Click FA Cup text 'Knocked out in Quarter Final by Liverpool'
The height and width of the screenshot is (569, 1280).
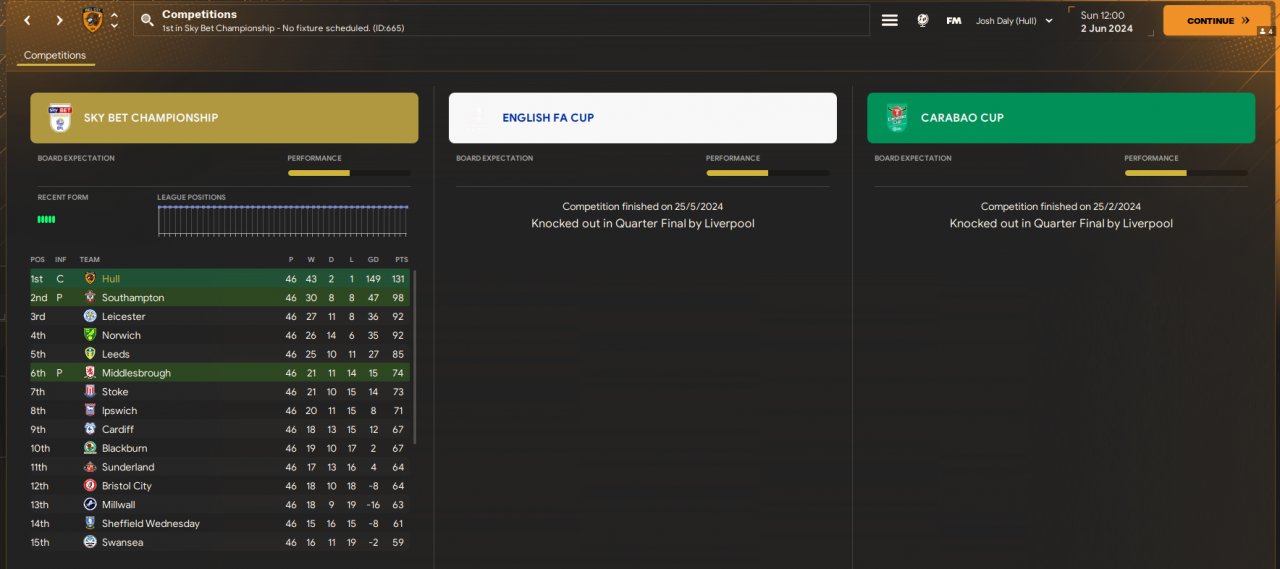click(x=643, y=224)
